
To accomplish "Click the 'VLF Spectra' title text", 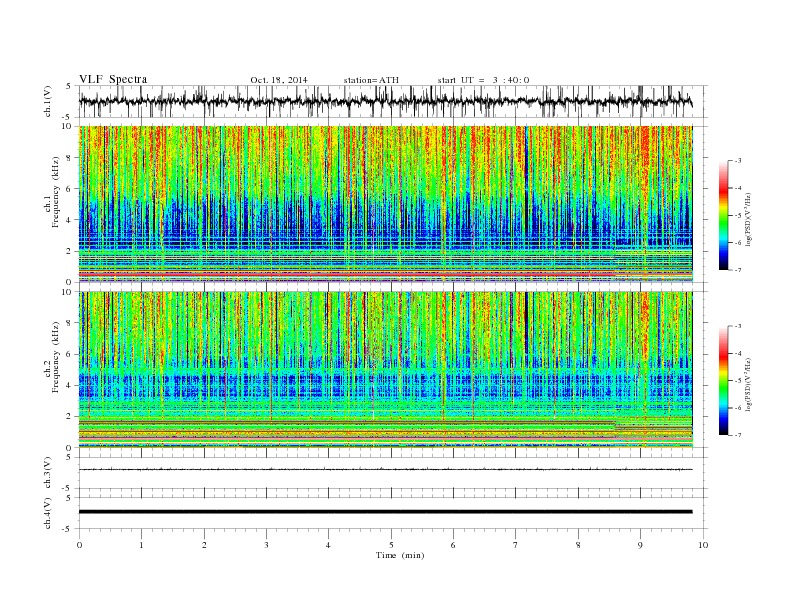I will click(113, 79).
